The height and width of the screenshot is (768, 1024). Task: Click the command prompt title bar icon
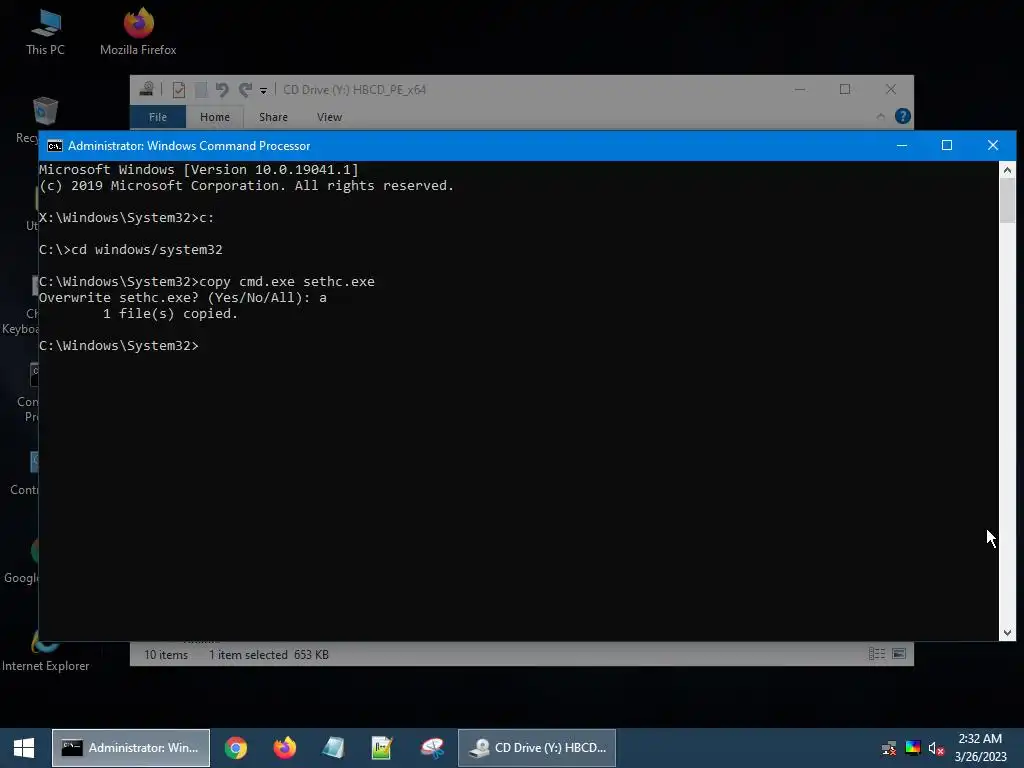(x=55, y=146)
